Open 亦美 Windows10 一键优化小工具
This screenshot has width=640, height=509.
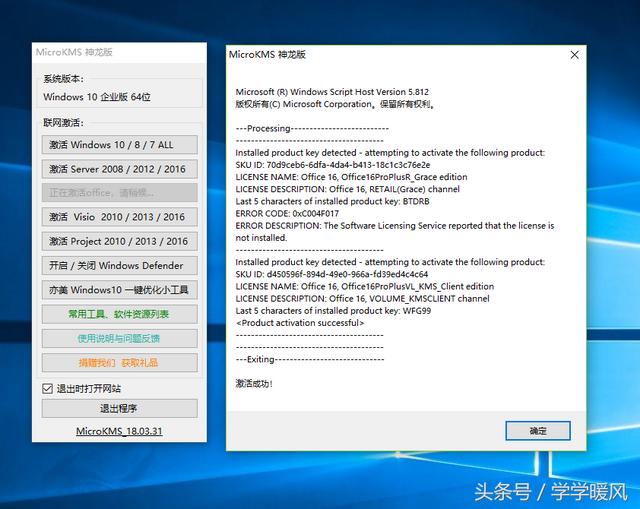(119, 290)
